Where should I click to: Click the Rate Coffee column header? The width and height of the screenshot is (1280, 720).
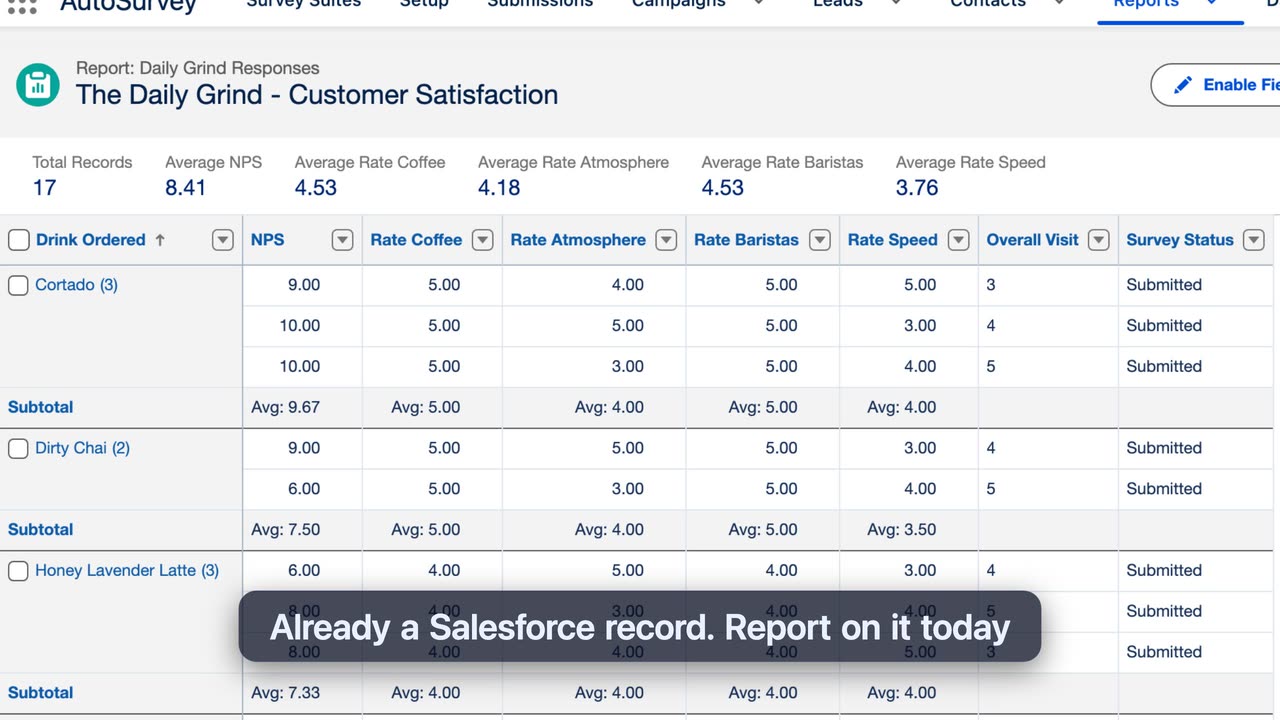[x=416, y=240]
